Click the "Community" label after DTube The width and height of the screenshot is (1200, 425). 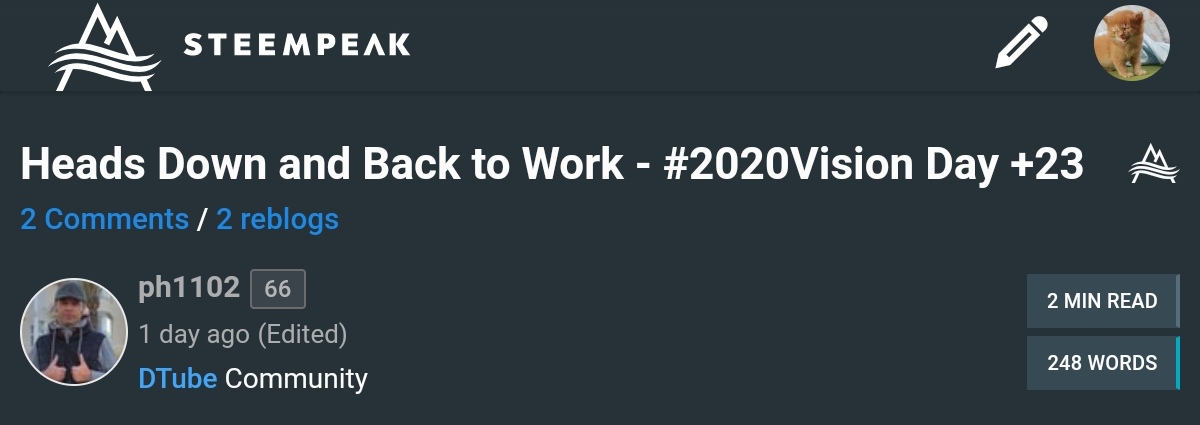click(296, 379)
